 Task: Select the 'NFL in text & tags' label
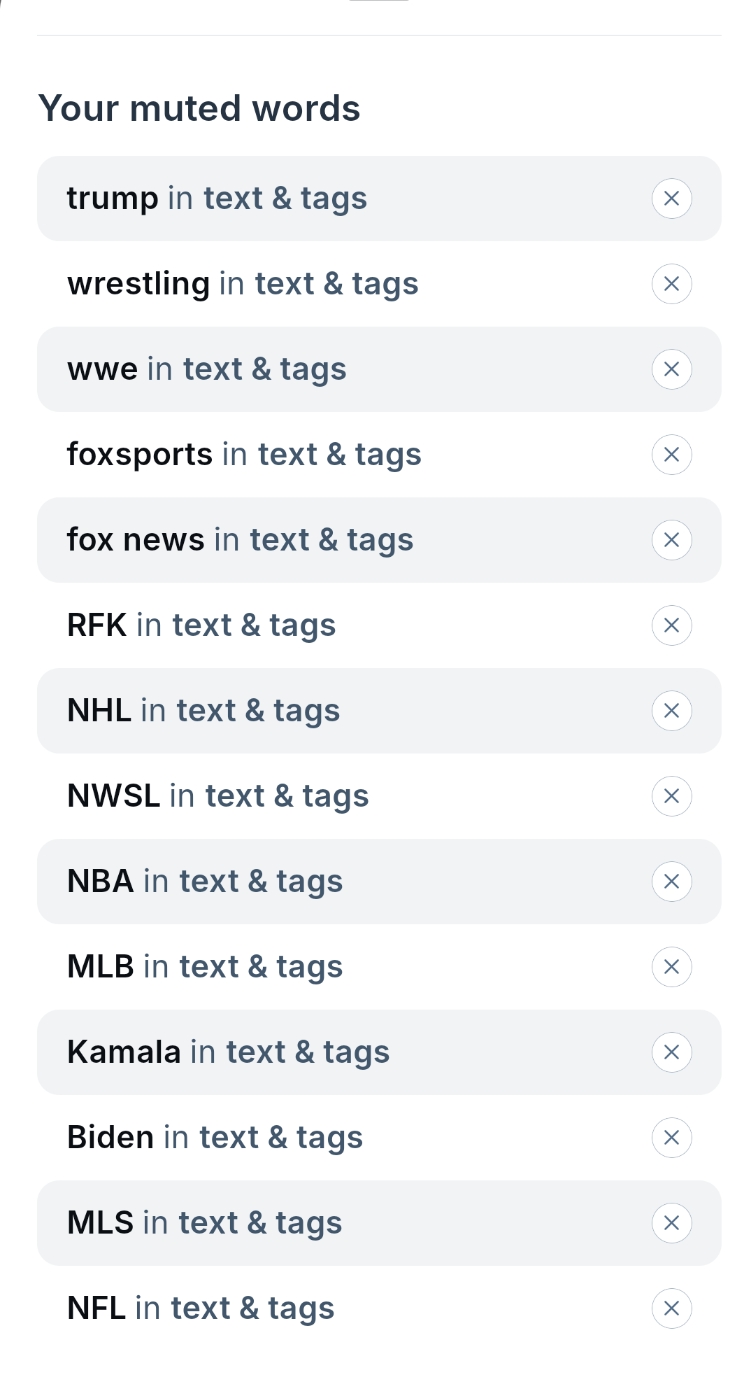click(200, 1308)
